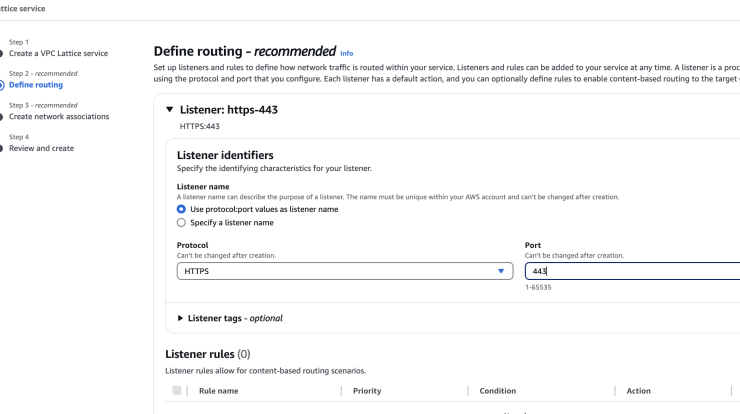Collapse the Listener: https-443 section triangle

pos(169,110)
